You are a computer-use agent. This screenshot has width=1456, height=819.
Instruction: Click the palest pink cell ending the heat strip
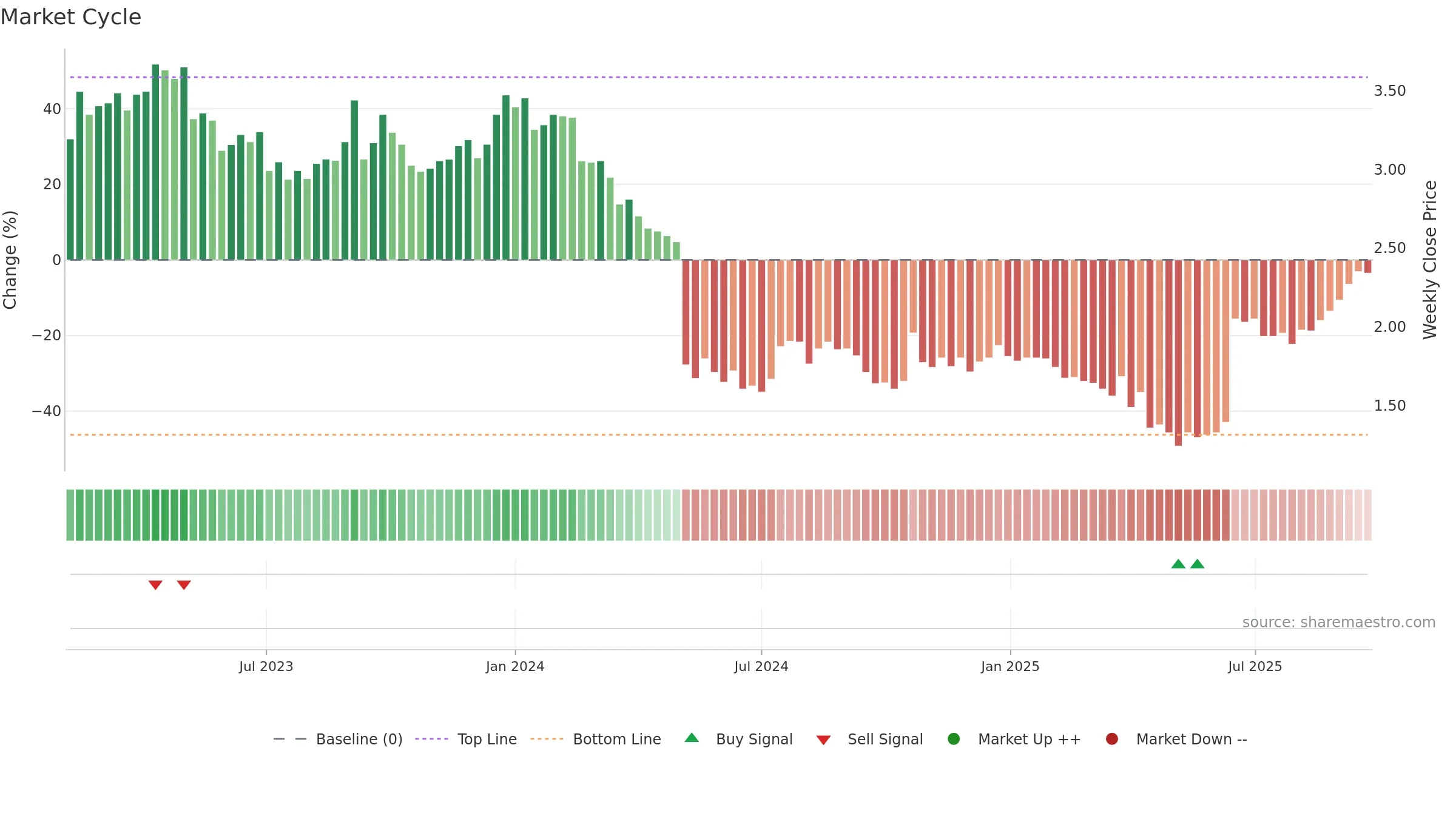click(x=1368, y=515)
